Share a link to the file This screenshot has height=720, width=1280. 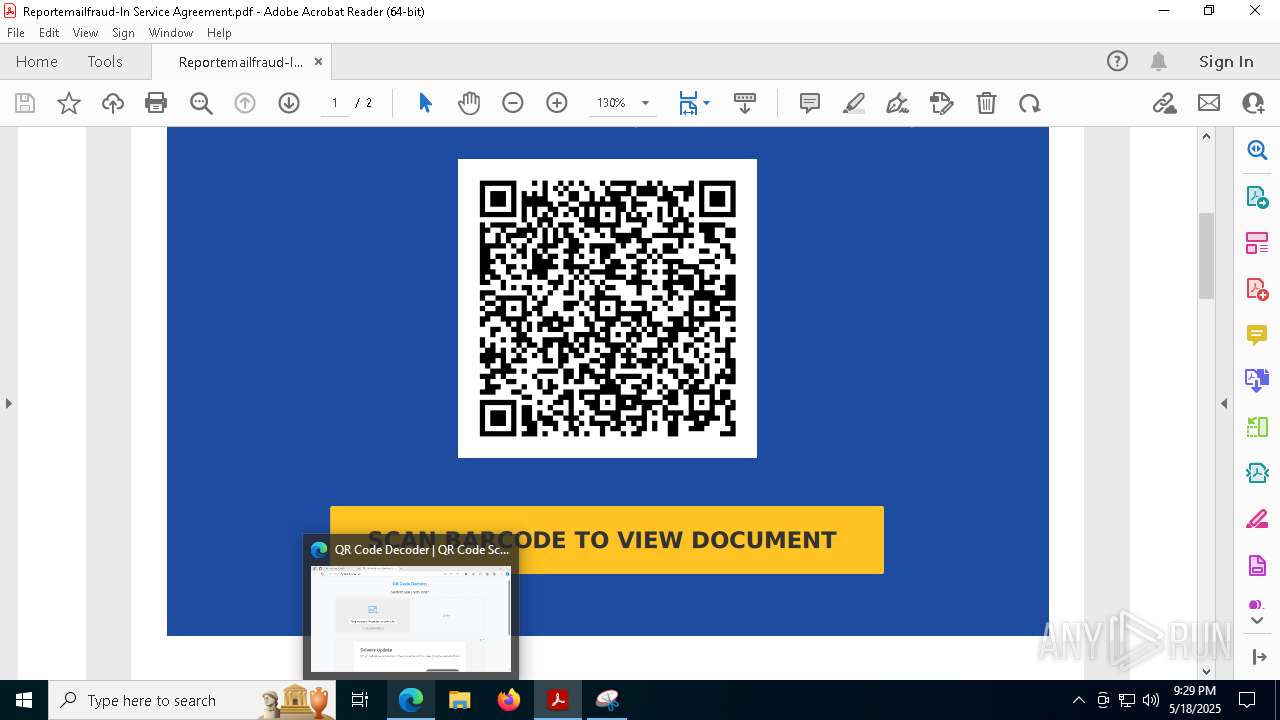click(x=1164, y=103)
